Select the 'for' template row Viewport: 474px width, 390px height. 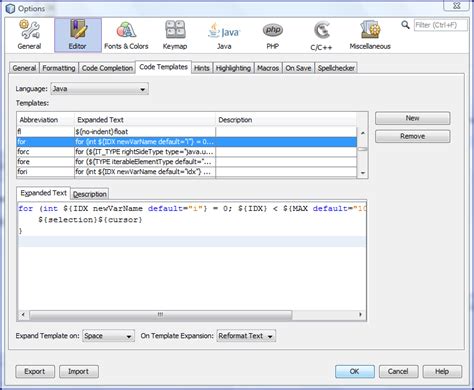point(187,142)
